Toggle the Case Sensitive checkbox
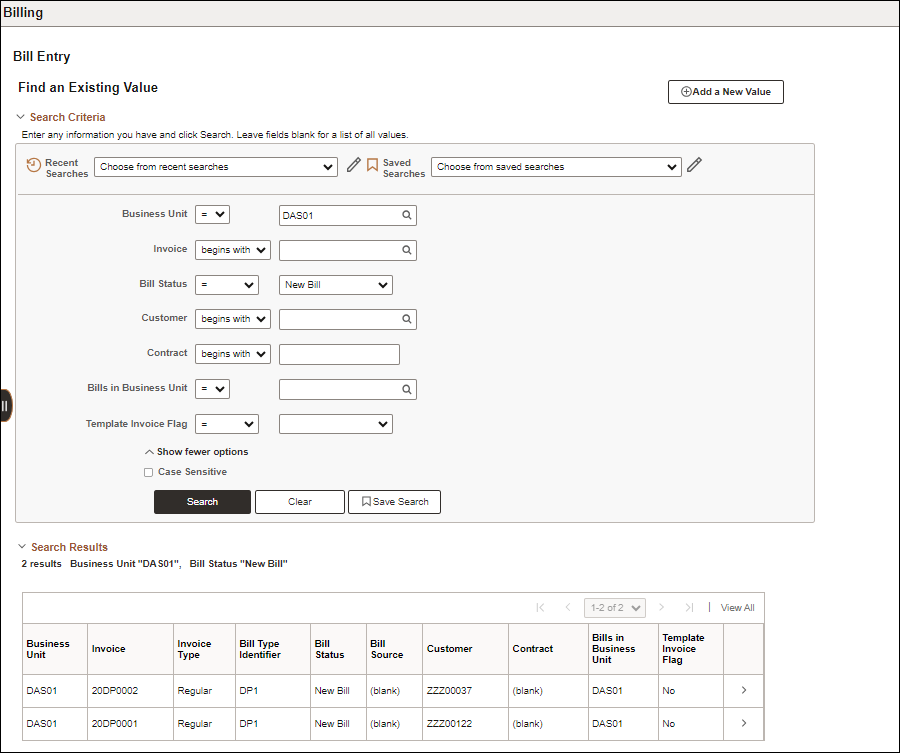 tap(149, 472)
